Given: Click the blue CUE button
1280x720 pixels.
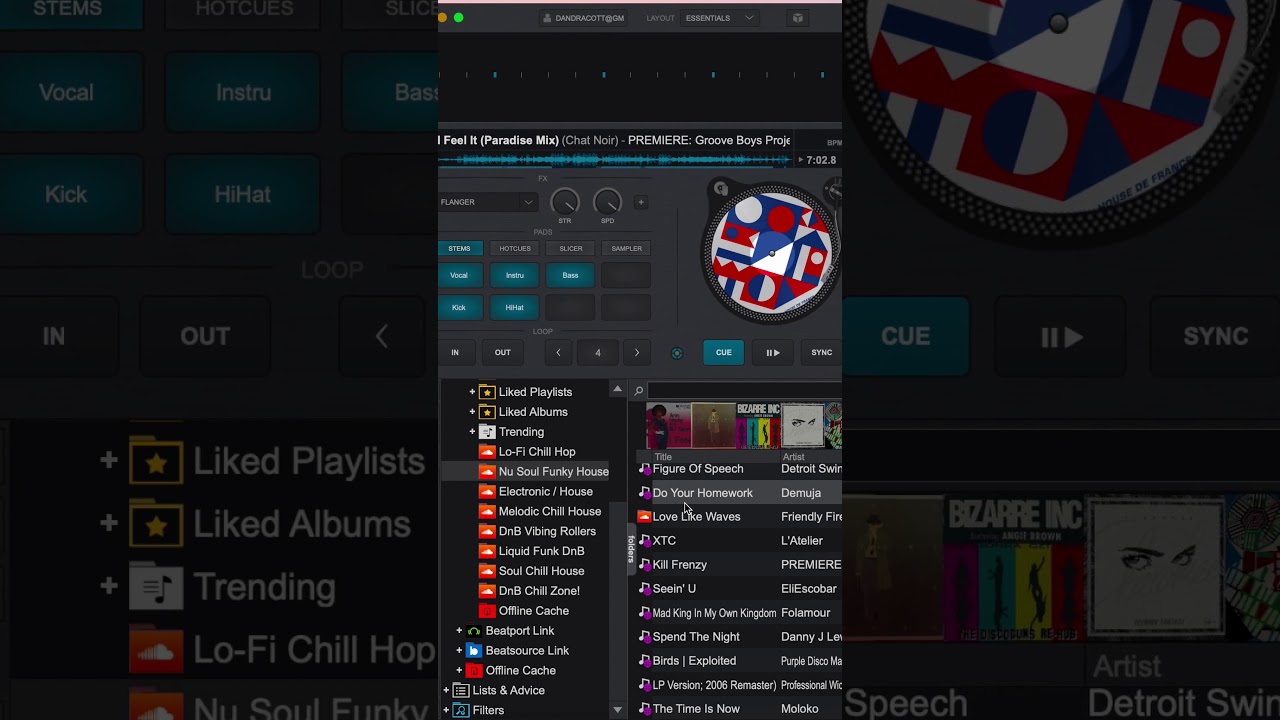Looking at the screenshot, I should tap(724, 353).
